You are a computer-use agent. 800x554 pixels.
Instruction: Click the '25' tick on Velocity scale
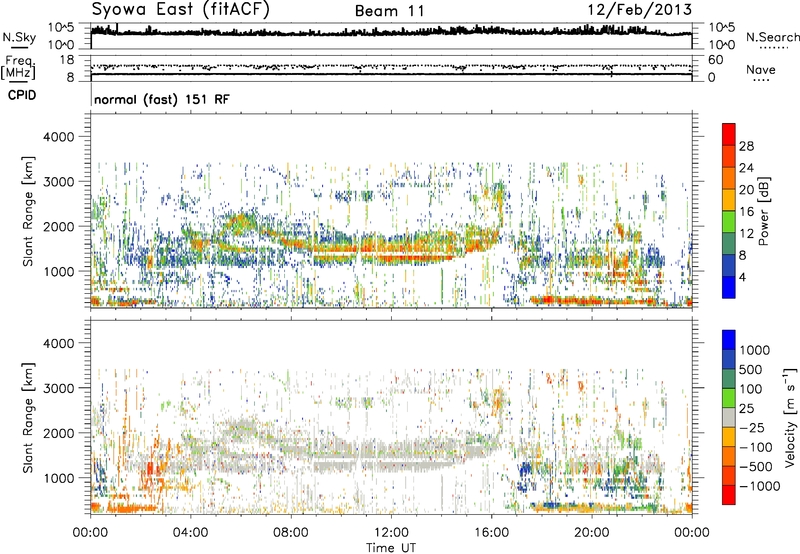tap(747, 409)
